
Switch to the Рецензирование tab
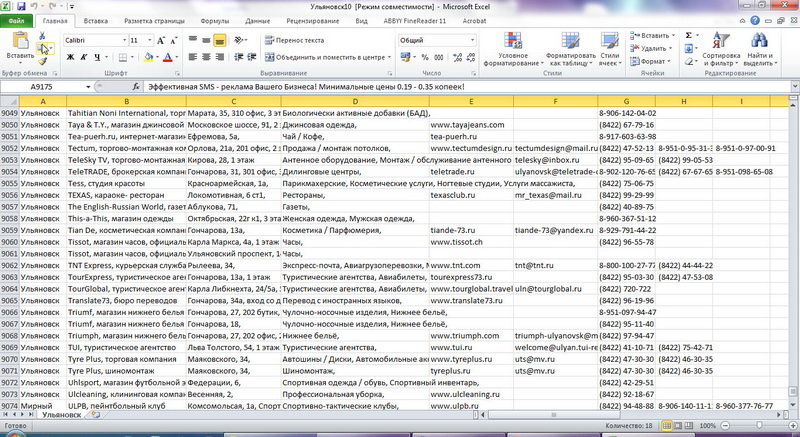(x=313, y=21)
